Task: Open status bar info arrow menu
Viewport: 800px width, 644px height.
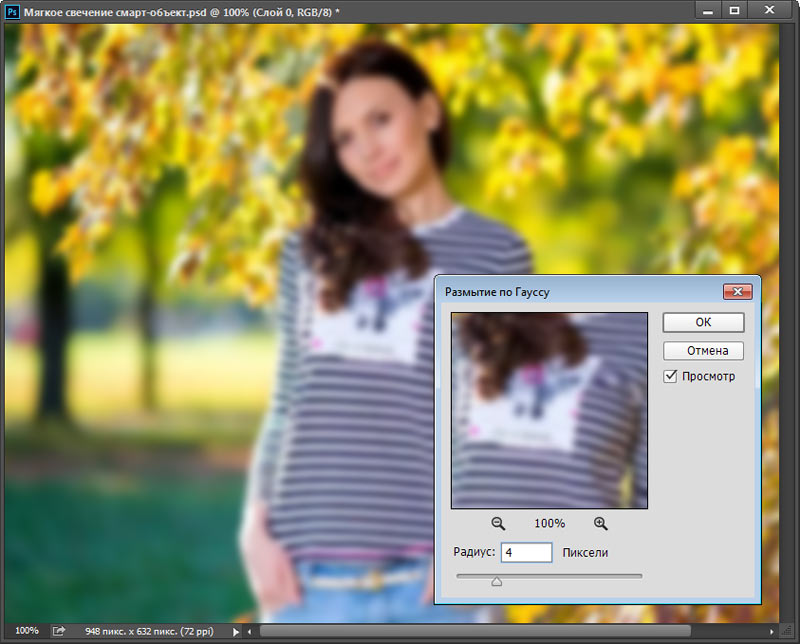Action: click(x=236, y=632)
